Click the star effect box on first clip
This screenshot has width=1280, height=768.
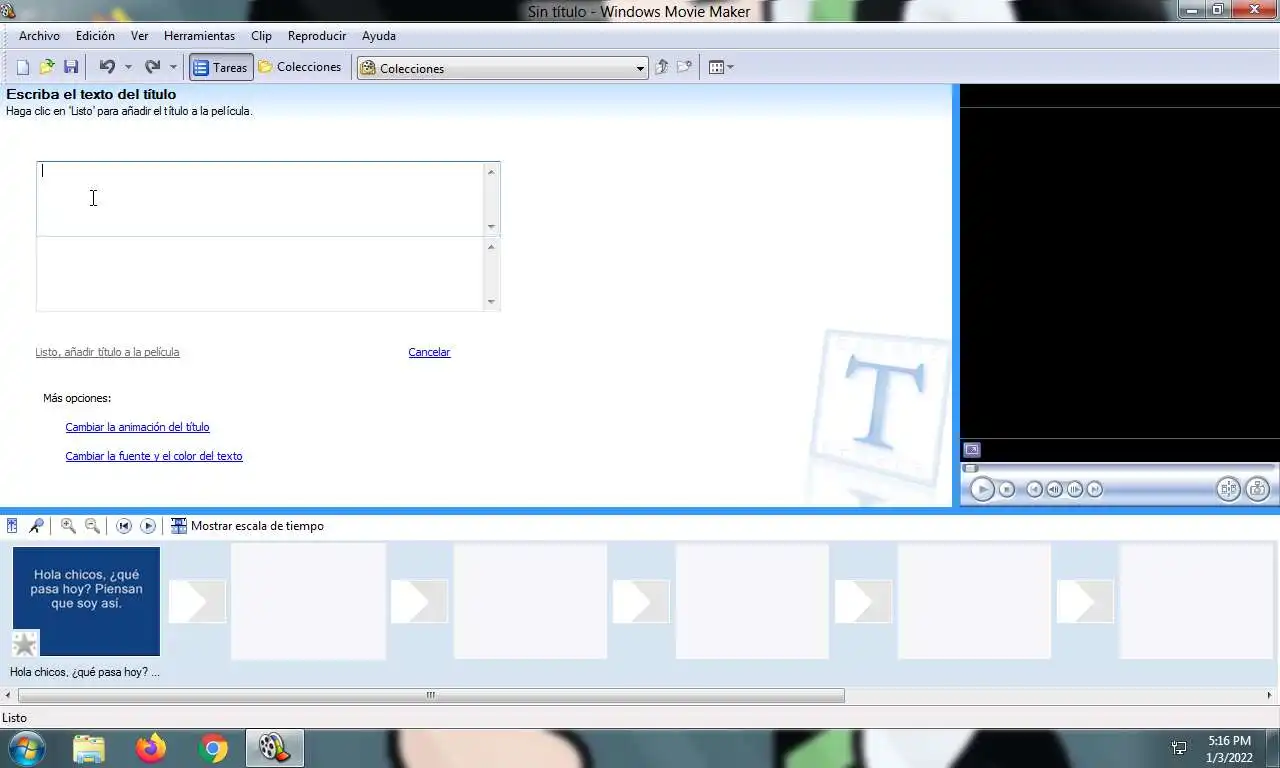pyautogui.click(x=25, y=643)
